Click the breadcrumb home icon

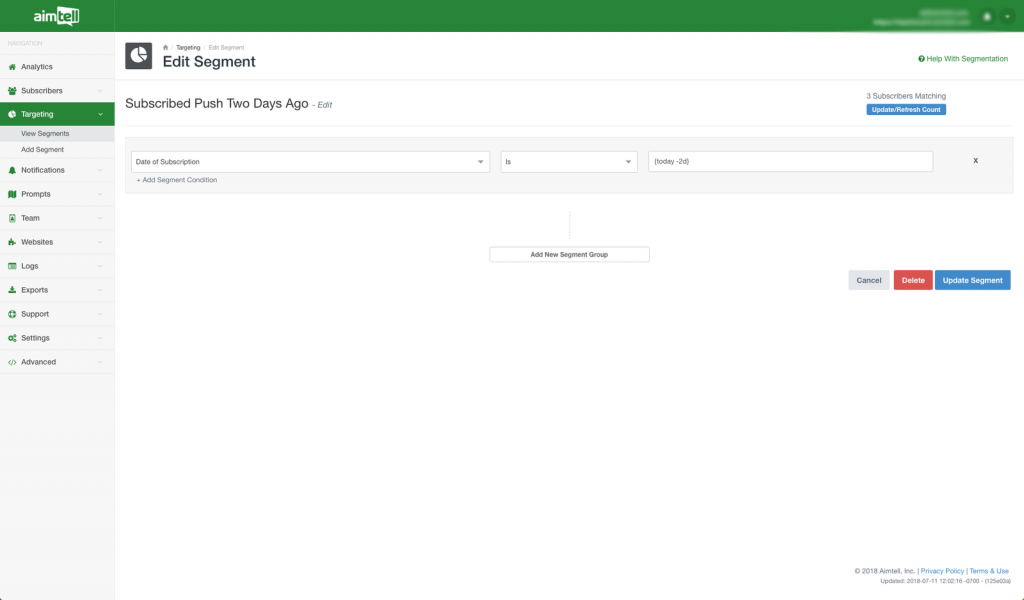pos(166,47)
